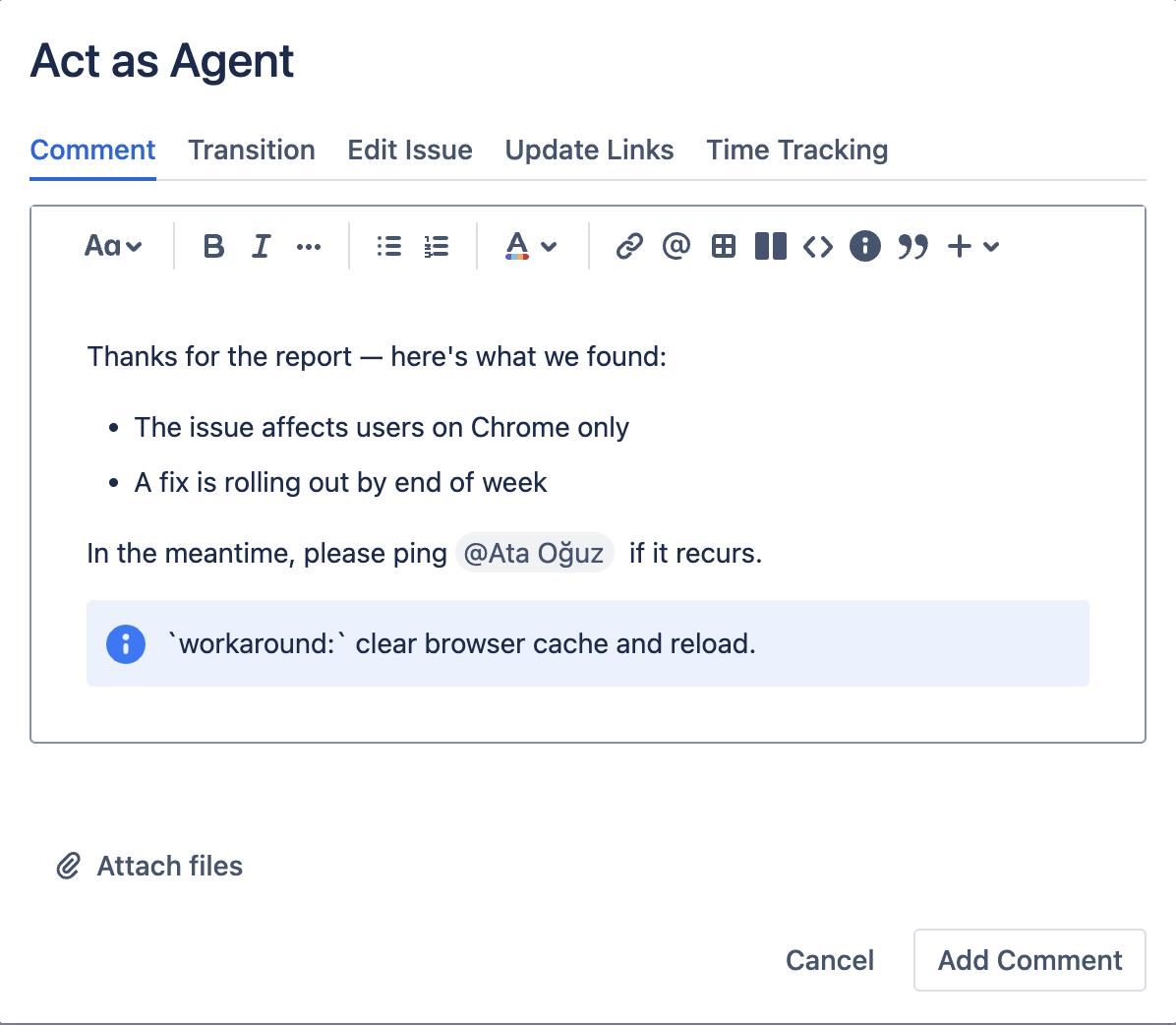
Task: Click the 'Thanks for the report' line
Action: coord(377,356)
